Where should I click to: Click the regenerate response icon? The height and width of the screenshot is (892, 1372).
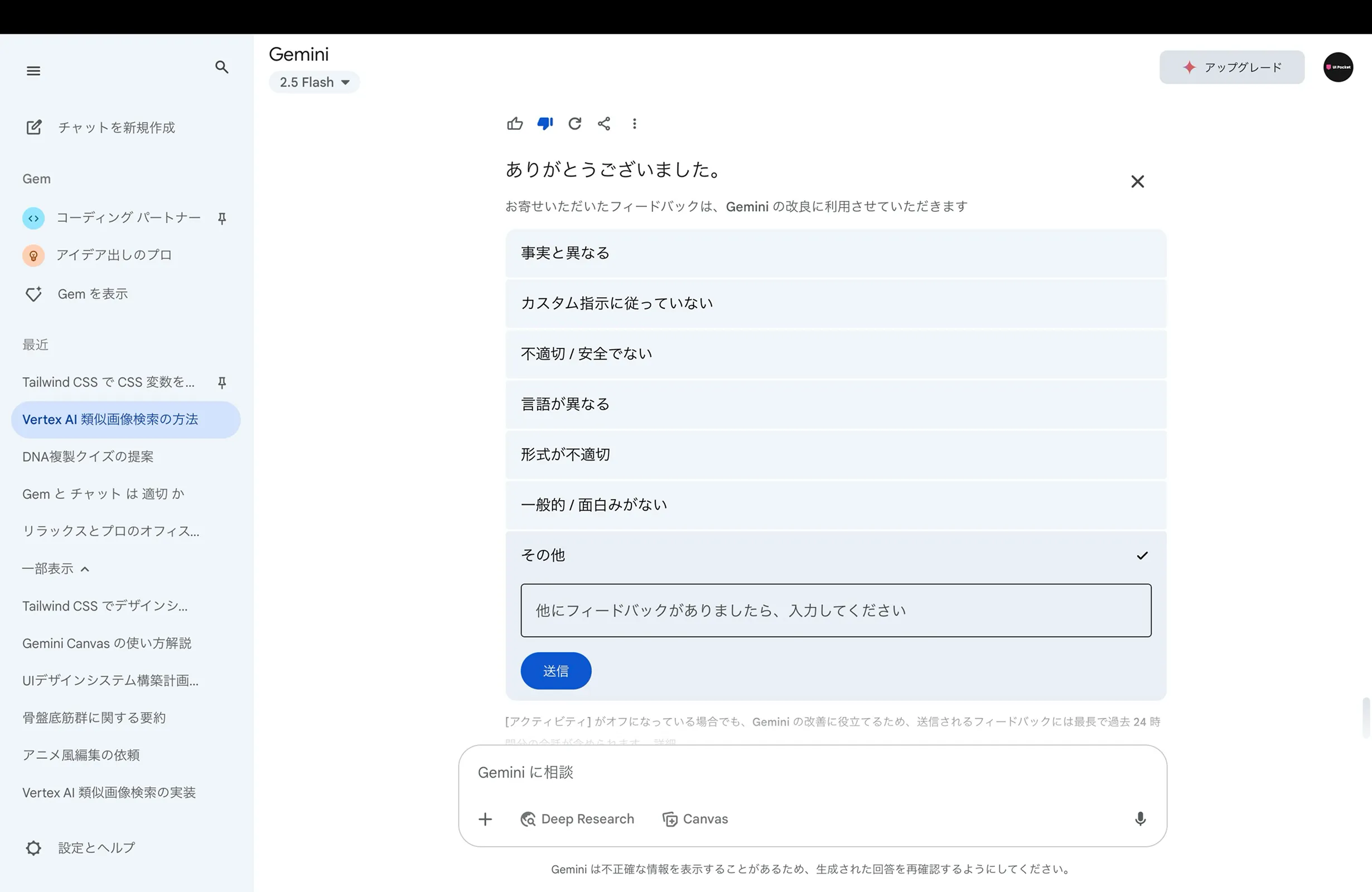point(575,123)
